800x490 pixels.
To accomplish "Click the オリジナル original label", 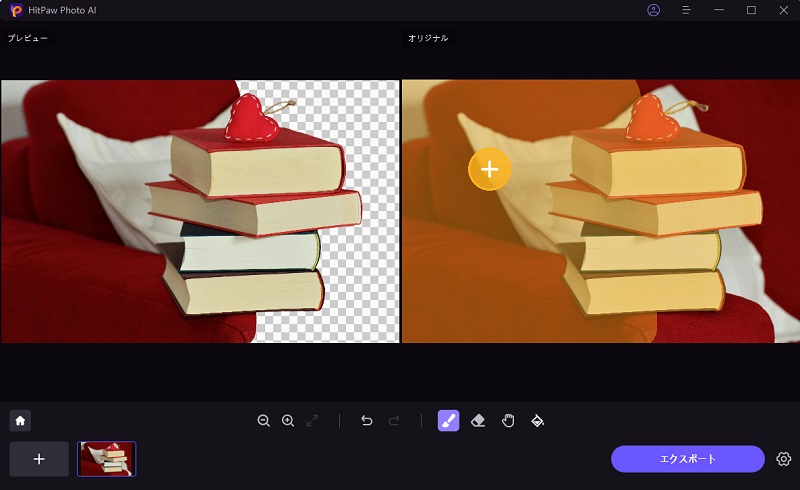I will click(428, 38).
